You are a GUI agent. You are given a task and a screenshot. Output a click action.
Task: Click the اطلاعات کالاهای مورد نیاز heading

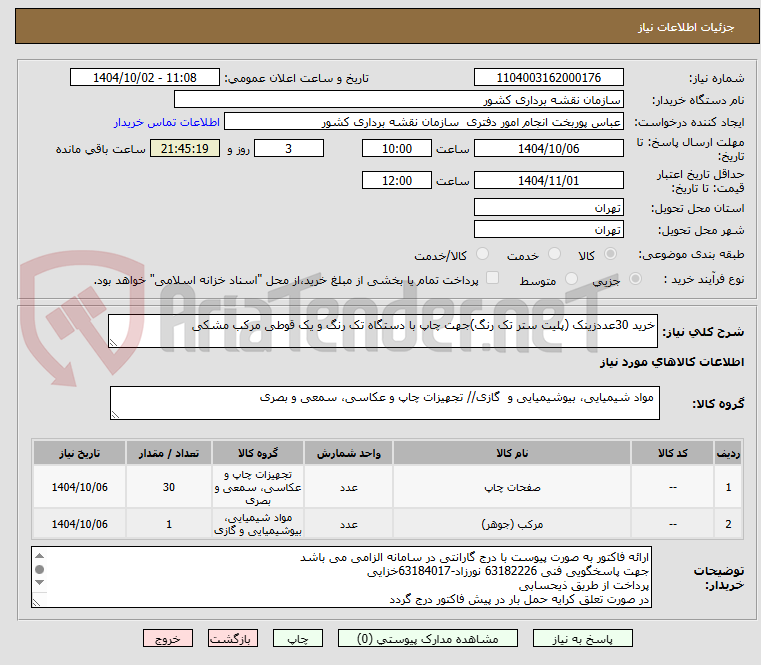pyautogui.click(x=672, y=362)
